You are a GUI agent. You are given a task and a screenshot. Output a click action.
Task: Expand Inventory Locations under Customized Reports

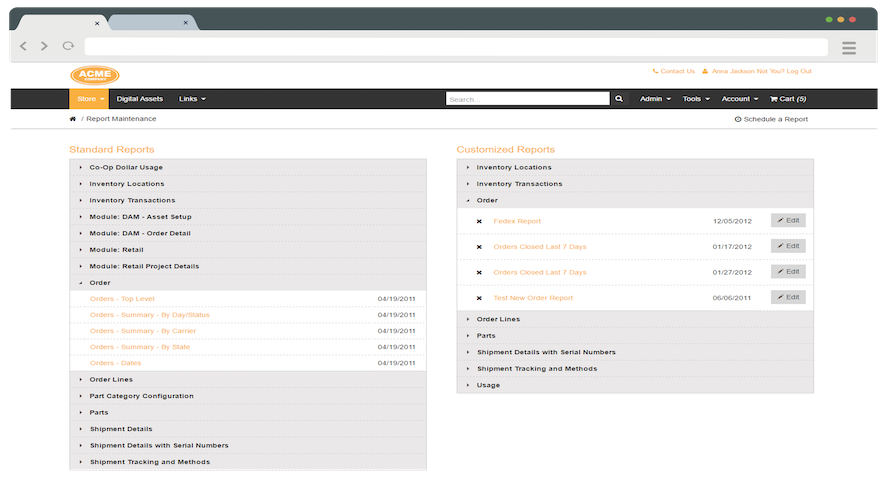(x=635, y=167)
